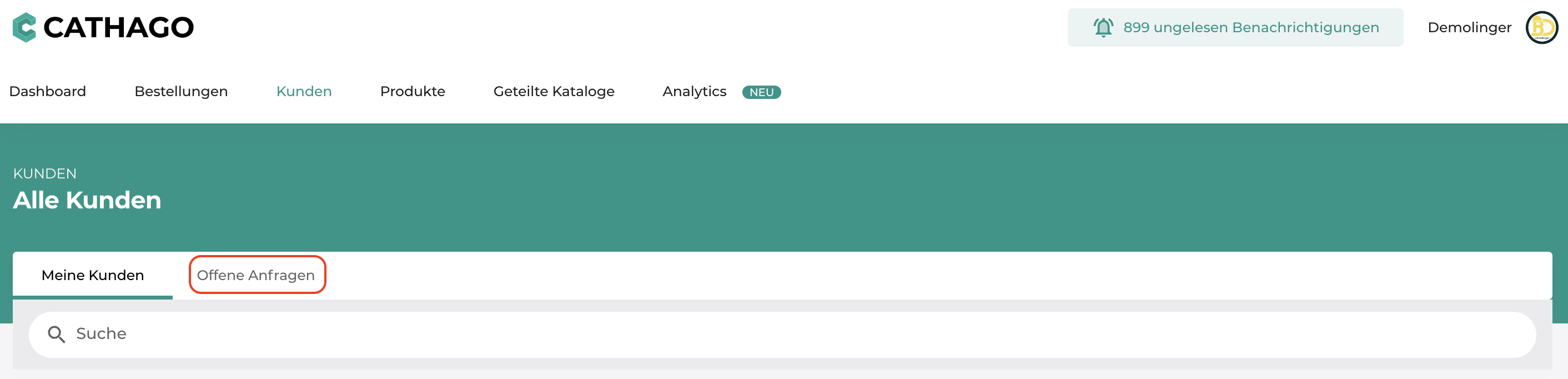Open the Produkte menu item
The image size is (1568, 379).
pos(412,91)
